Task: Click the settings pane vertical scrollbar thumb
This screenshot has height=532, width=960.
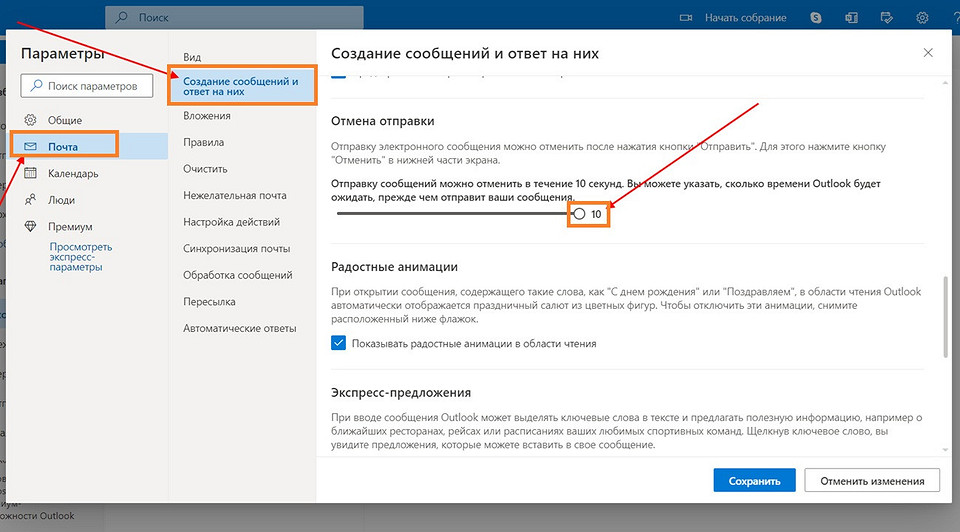Action: click(945, 315)
